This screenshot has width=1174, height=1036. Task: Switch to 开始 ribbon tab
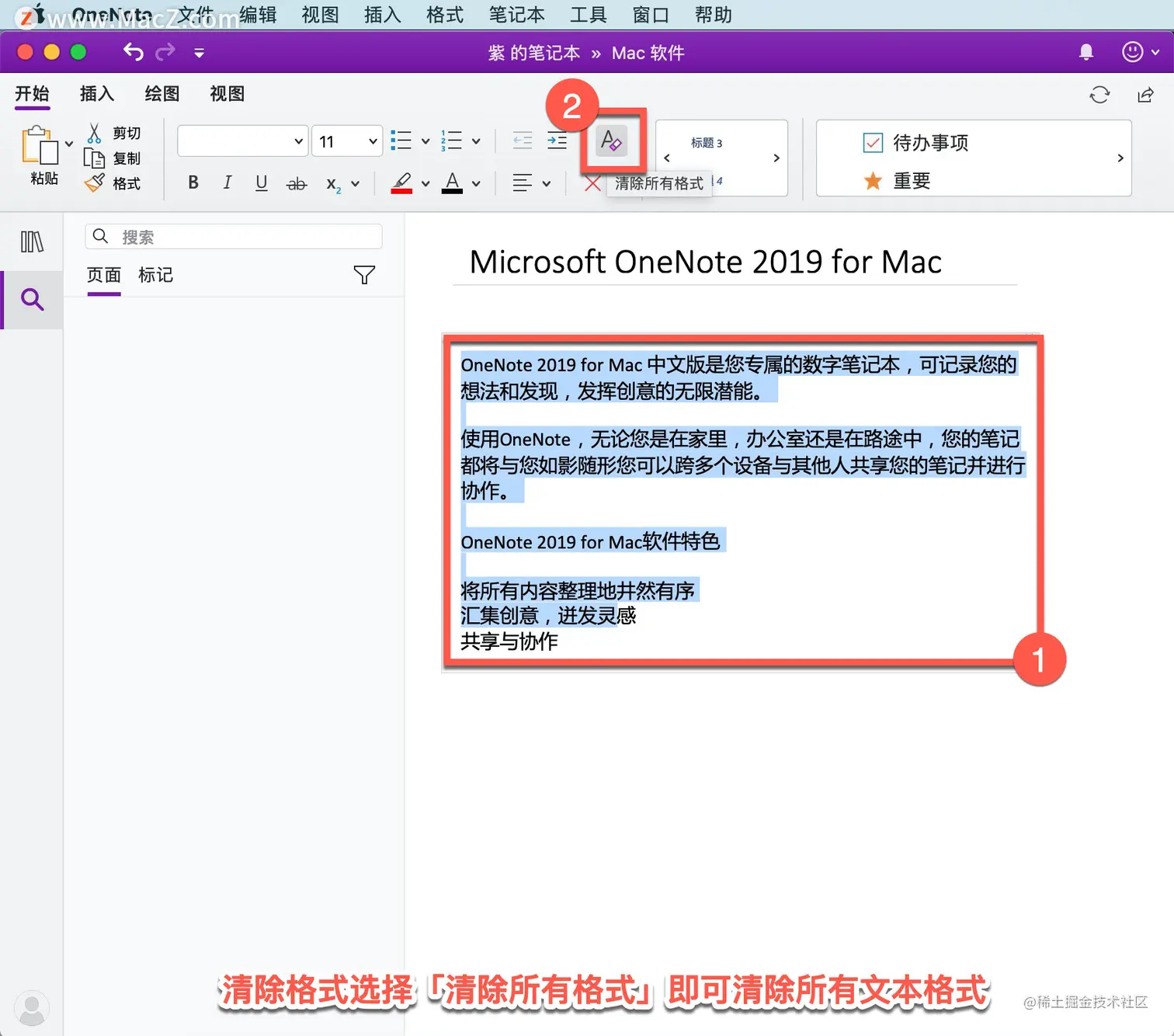(x=32, y=94)
